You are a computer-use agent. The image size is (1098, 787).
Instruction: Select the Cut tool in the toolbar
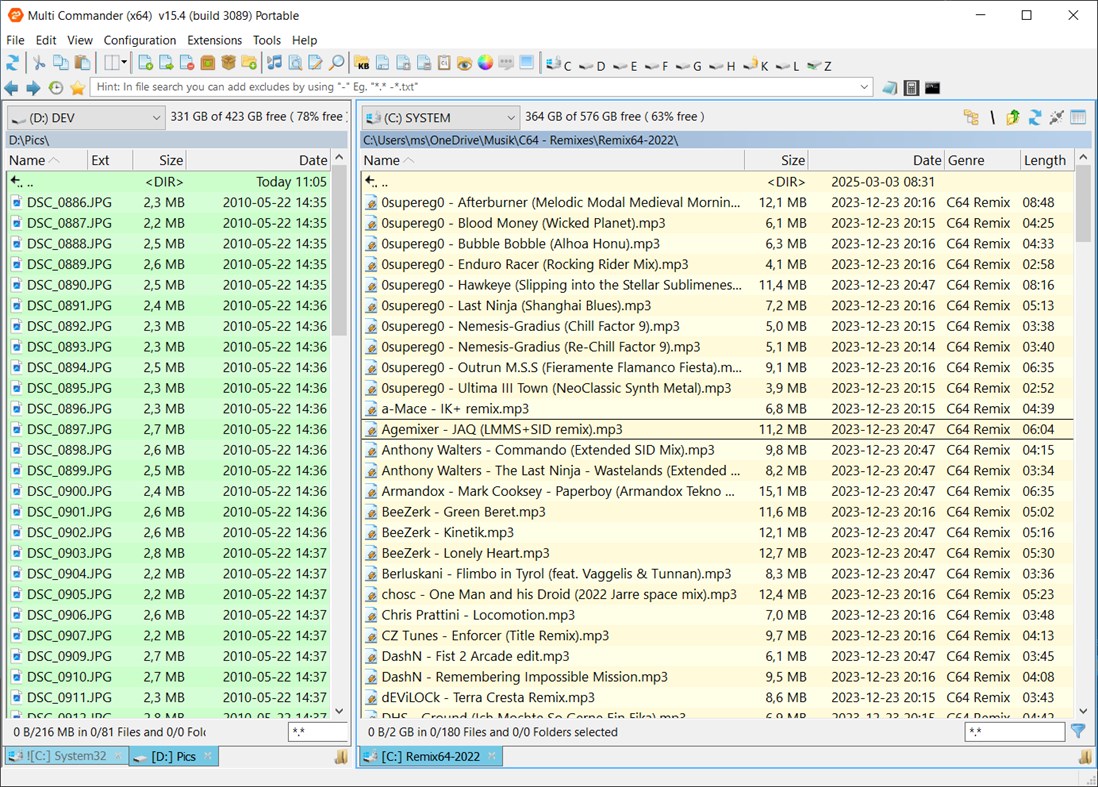tap(40, 63)
